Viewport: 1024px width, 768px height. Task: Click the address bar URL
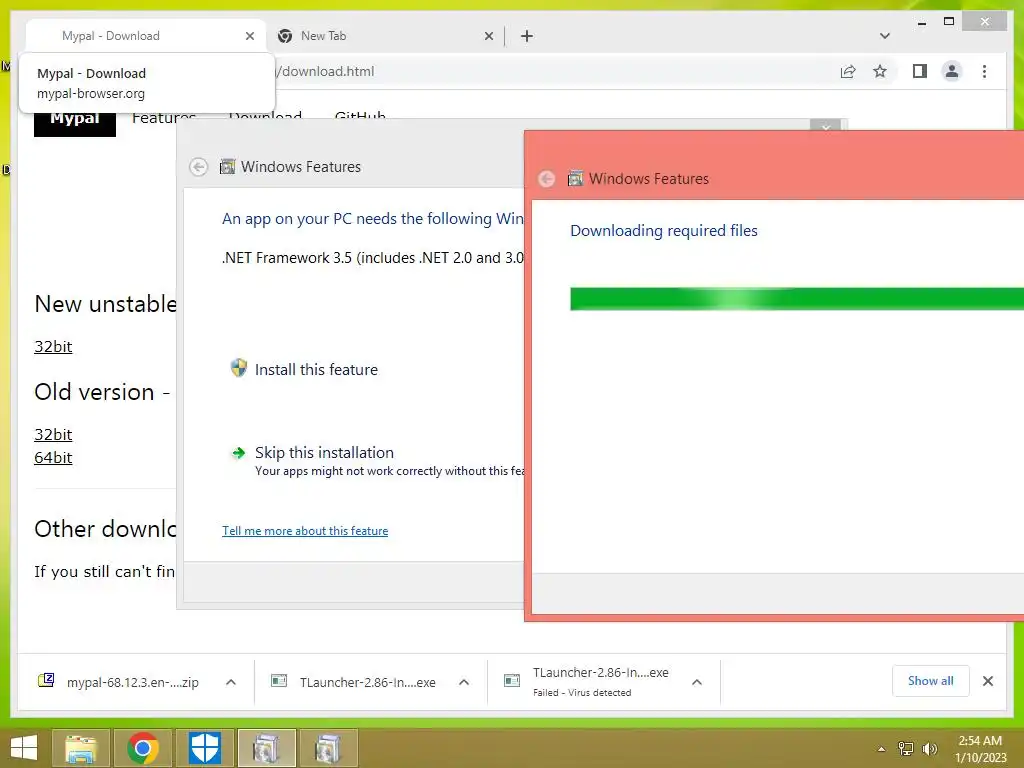(x=327, y=71)
